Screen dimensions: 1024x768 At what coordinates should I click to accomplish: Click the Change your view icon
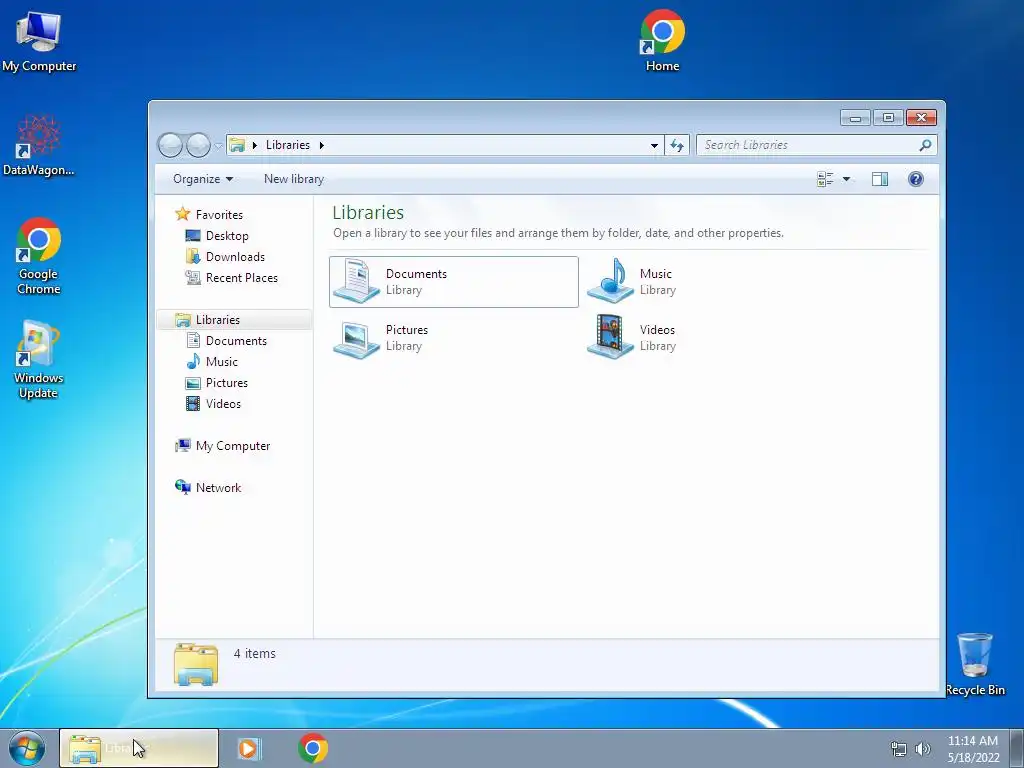coord(825,179)
